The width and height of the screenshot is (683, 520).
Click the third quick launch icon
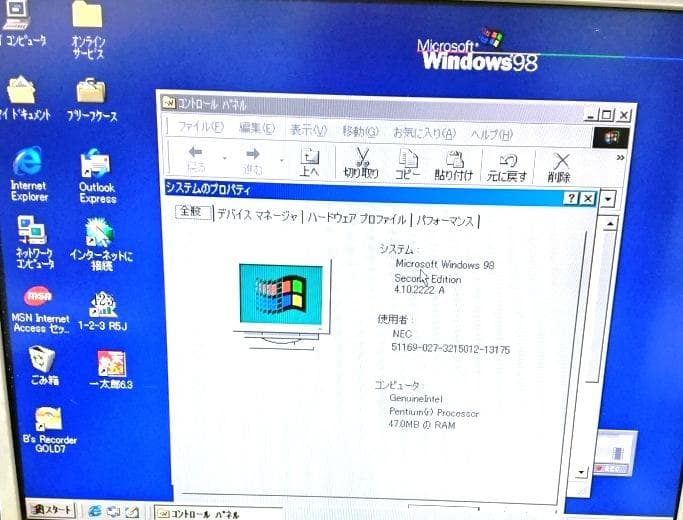[x=132, y=512]
